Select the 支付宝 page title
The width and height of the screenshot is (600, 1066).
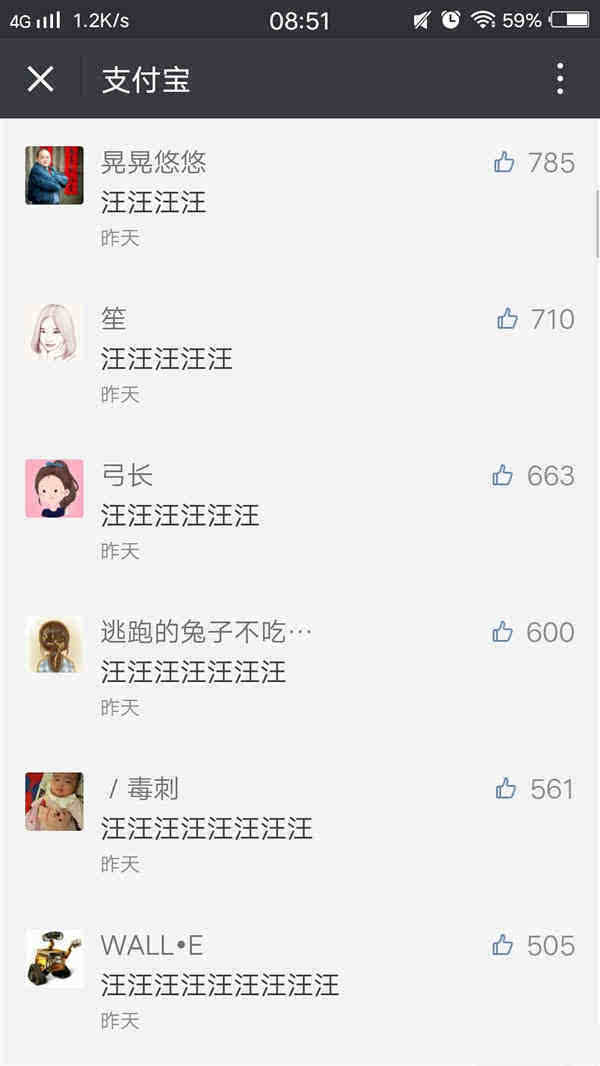click(x=146, y=80)
